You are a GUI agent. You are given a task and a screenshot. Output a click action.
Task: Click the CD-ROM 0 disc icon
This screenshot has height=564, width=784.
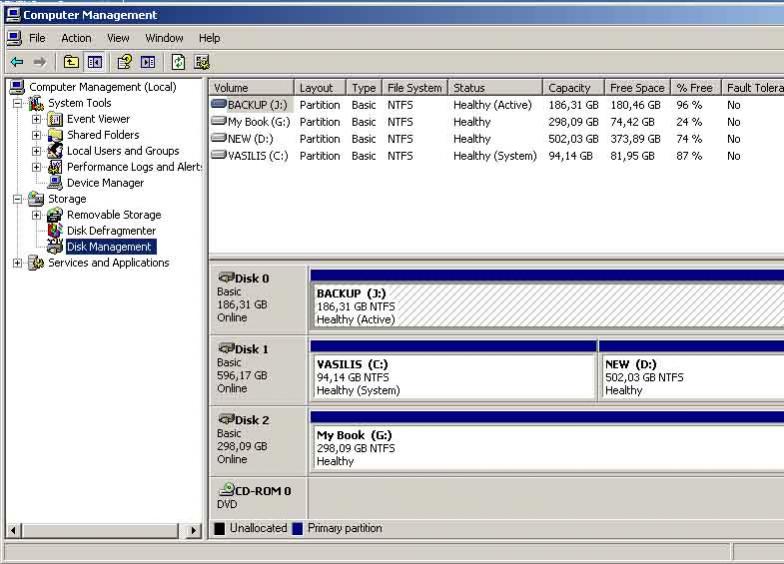[x=227, y=488]
